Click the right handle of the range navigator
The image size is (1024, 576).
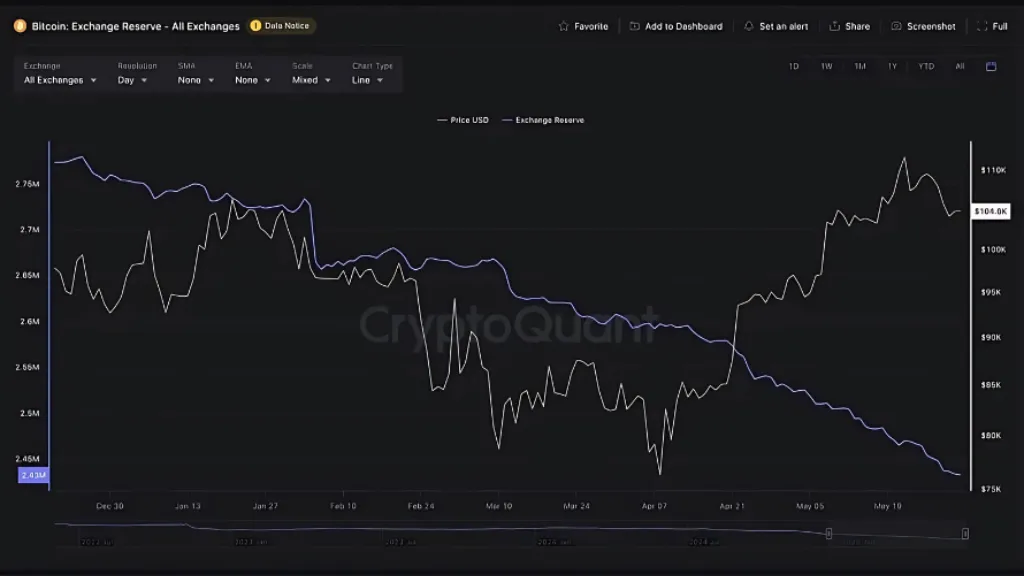pos(965,534)
